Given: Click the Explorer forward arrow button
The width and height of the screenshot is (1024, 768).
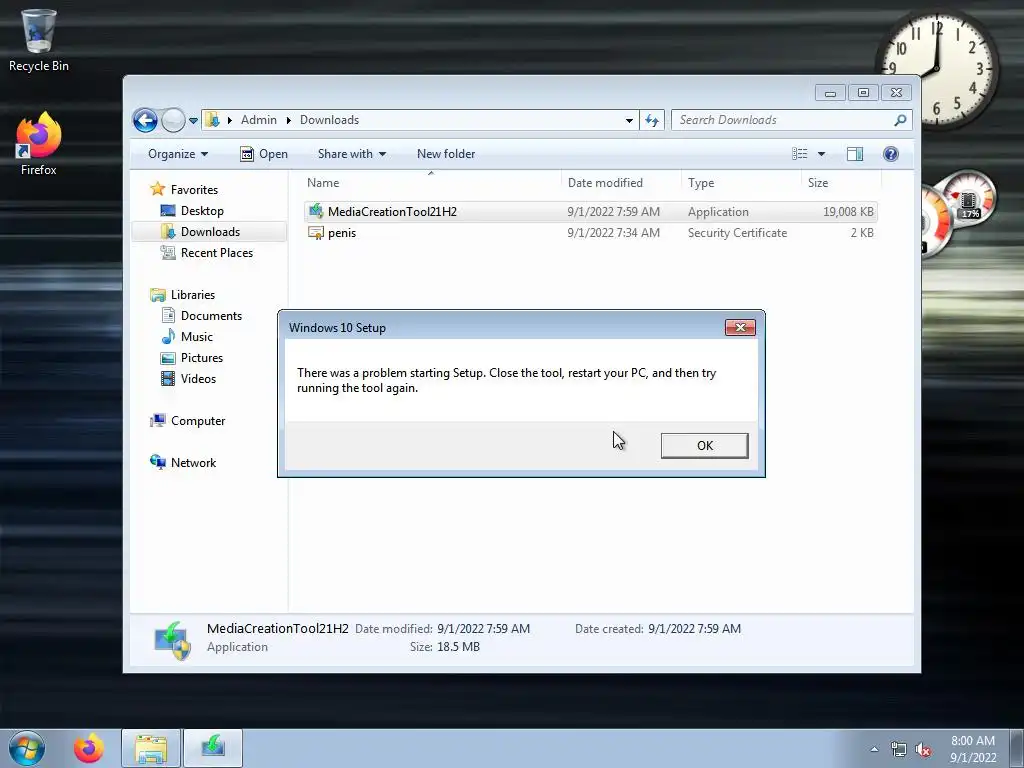Looking at the screenshot, I should click(x=173, y=120).
